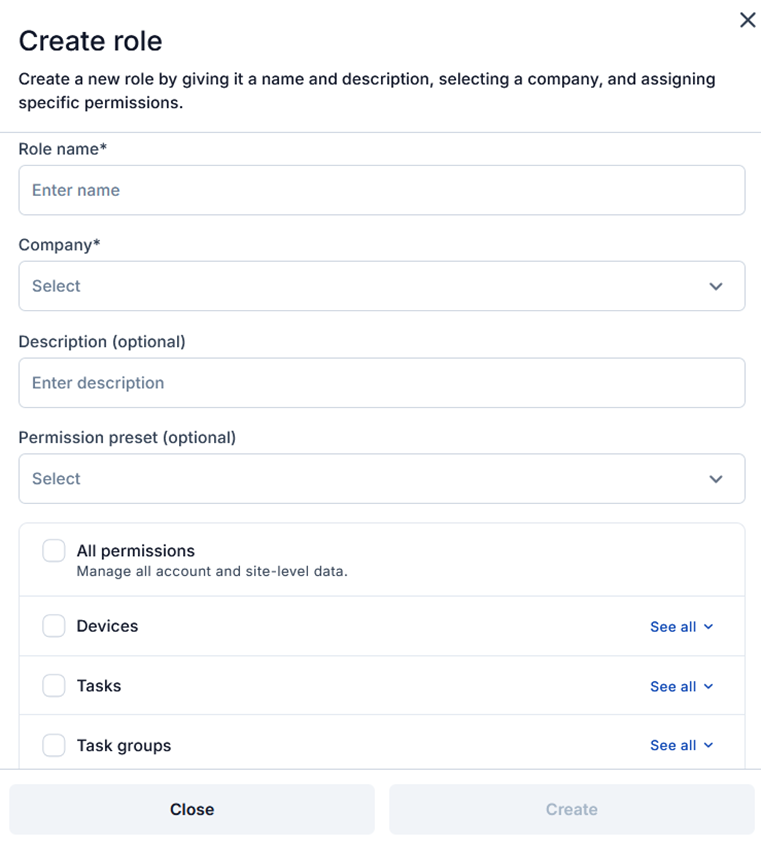Click the chevron beside Devices See all
Image resolution: width=761 pixels, height=847 pixels.
point(709,627)
